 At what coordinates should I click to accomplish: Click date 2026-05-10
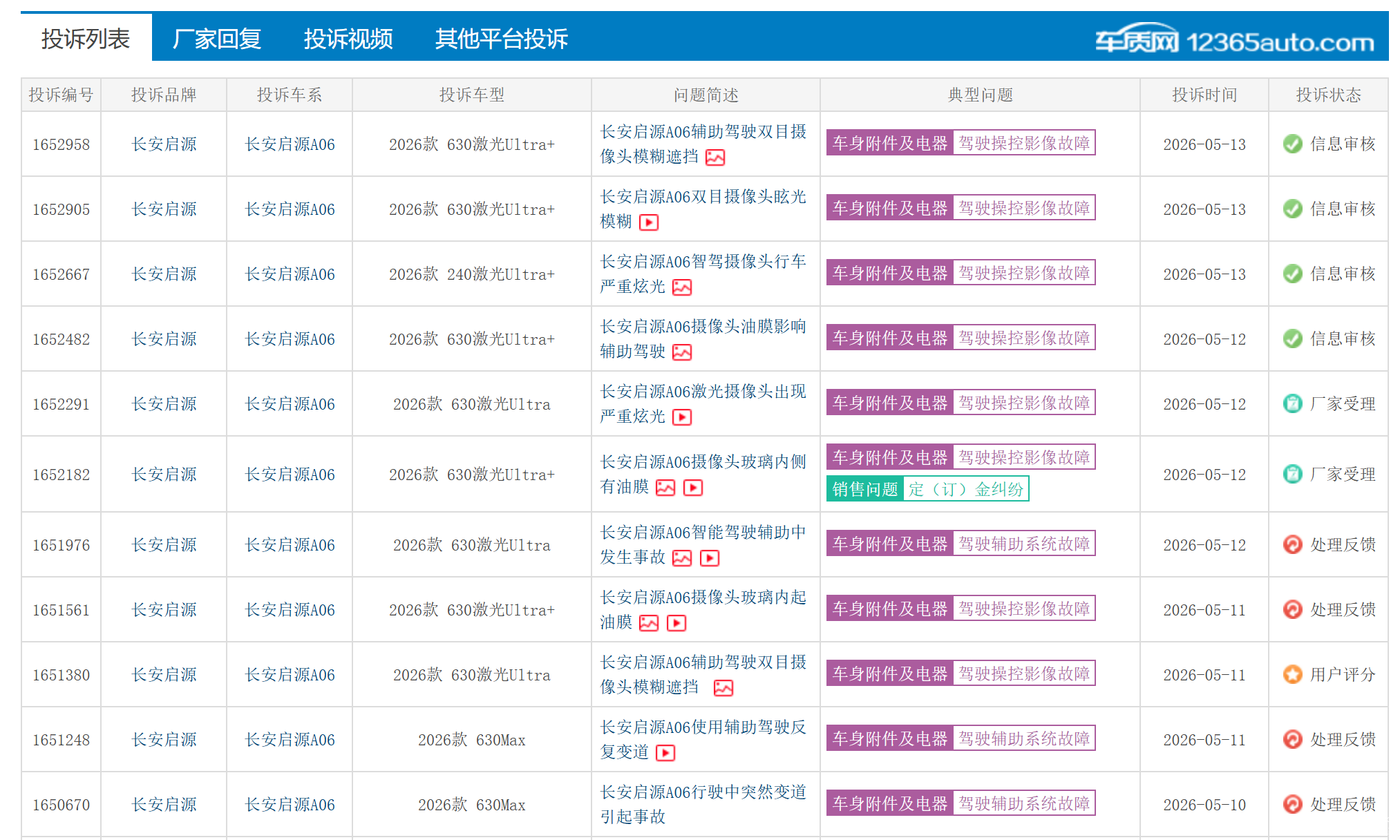(x=1204, y=805)
